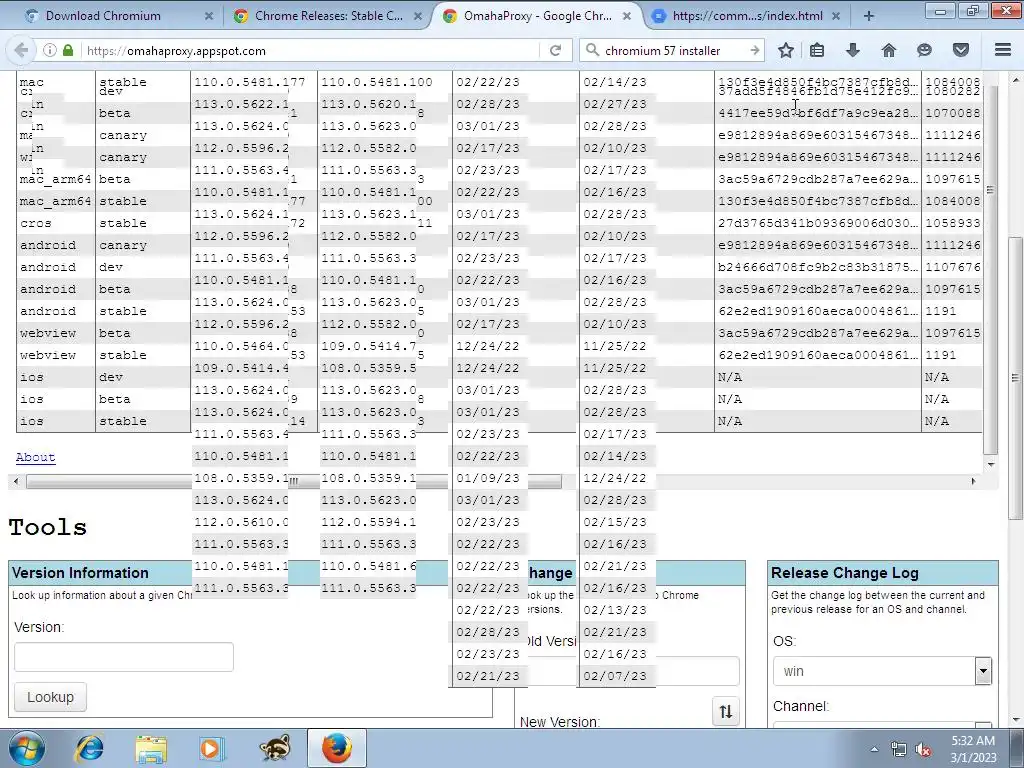This screenshot has height=768, width=1024.
Task: Show bookmarks list icon
Action: click(817, 50)
